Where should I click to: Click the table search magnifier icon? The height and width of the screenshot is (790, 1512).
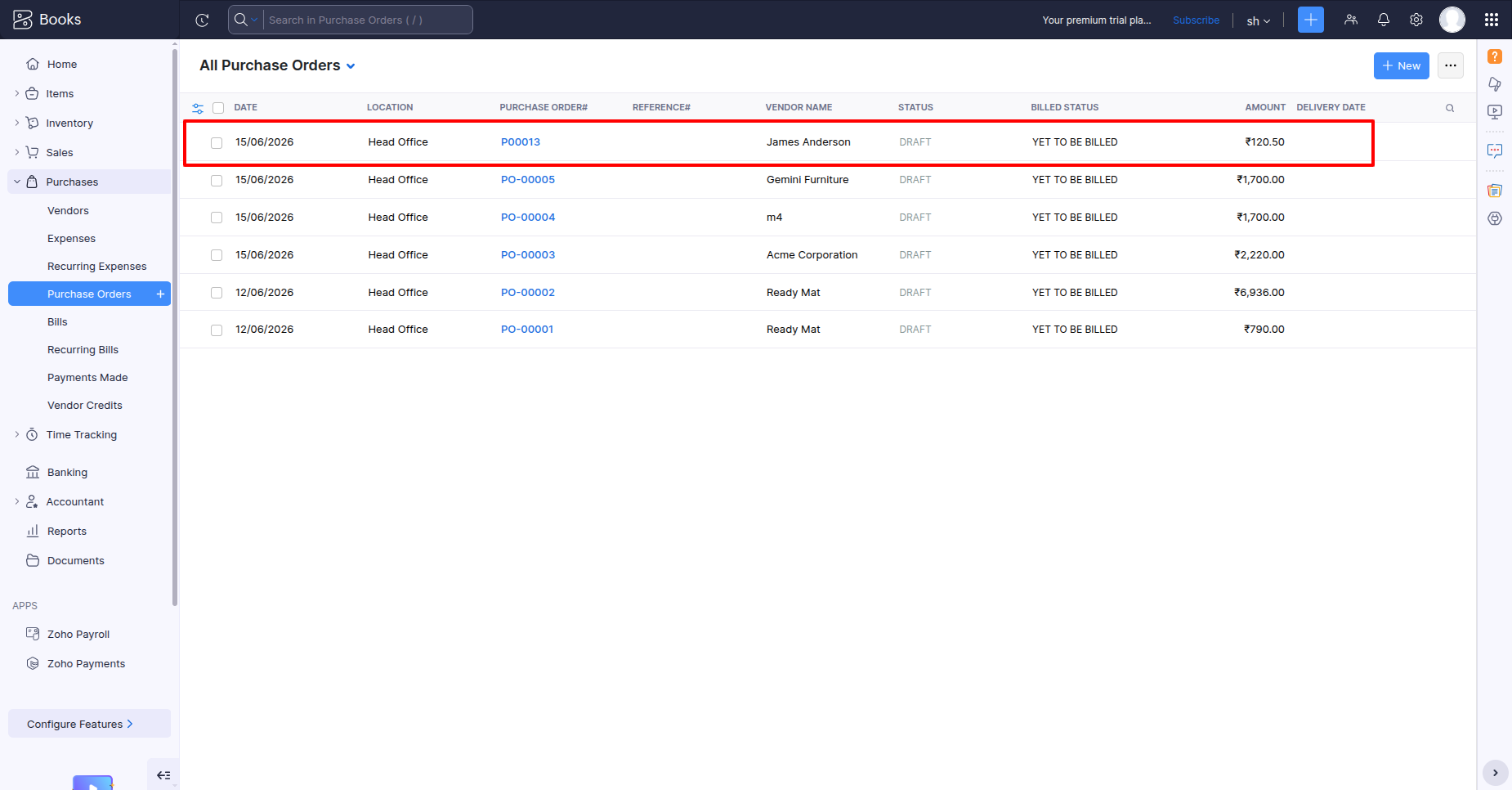point(1450,108)
